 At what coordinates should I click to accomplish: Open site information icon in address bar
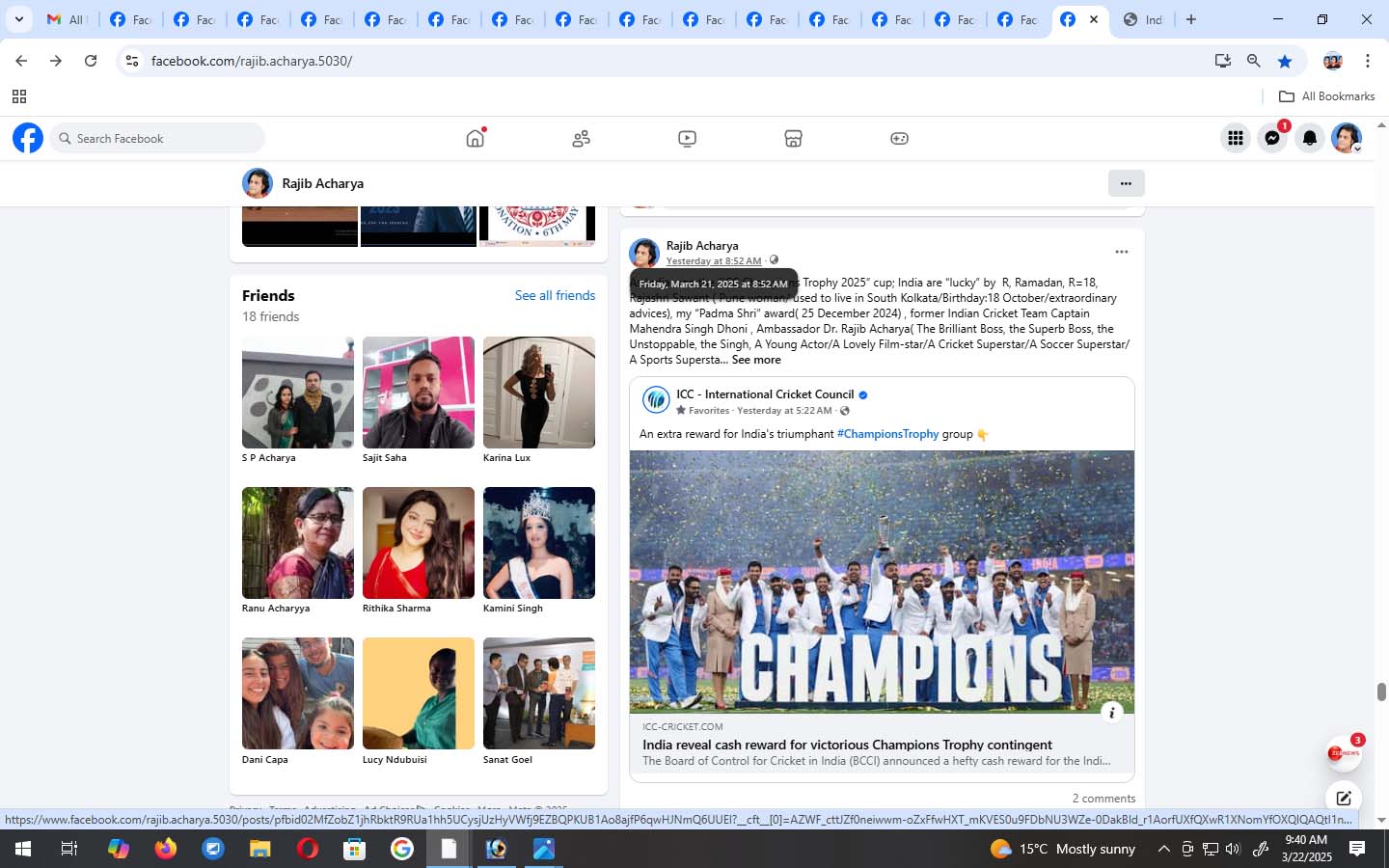(132, 61)
